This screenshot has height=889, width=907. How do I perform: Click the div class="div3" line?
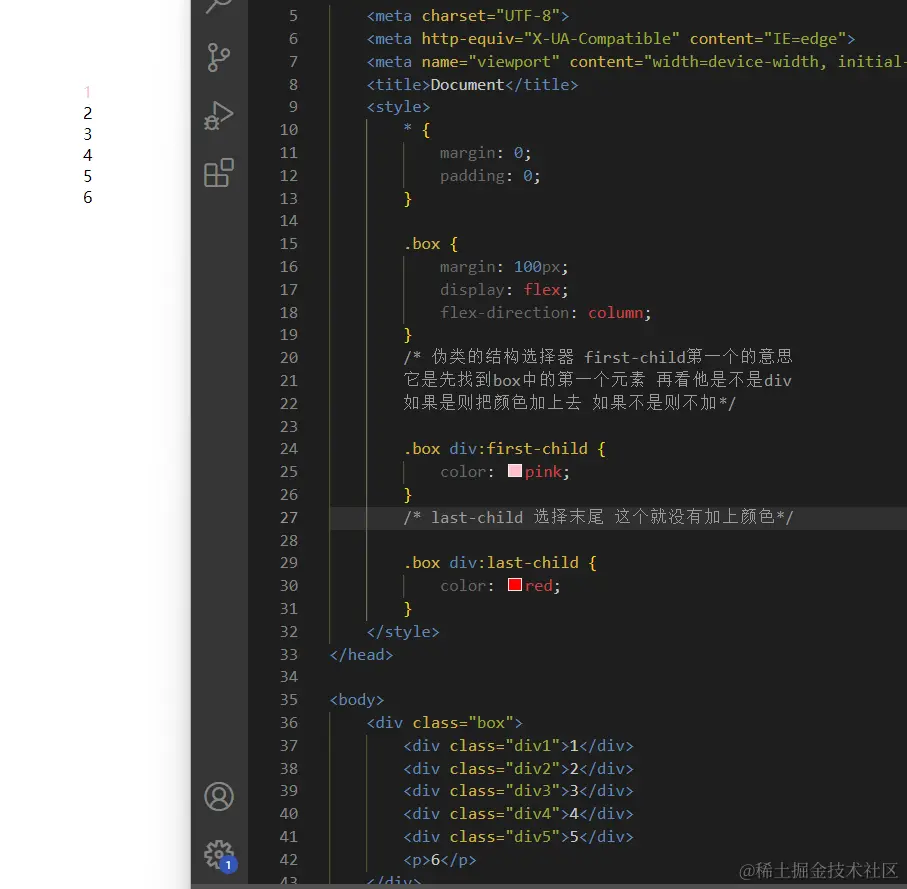click(518, 791)
